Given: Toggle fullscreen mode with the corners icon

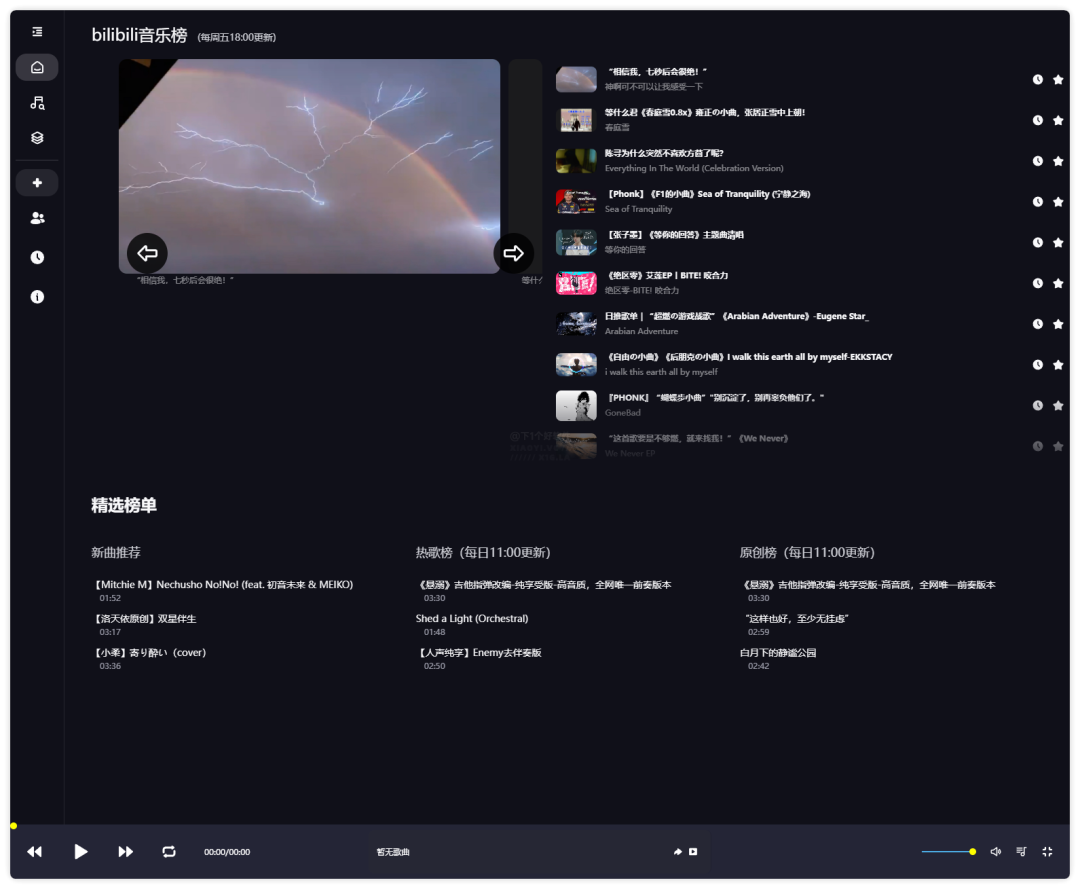Looking at the screenshot, I should (x=1046, y=851).
